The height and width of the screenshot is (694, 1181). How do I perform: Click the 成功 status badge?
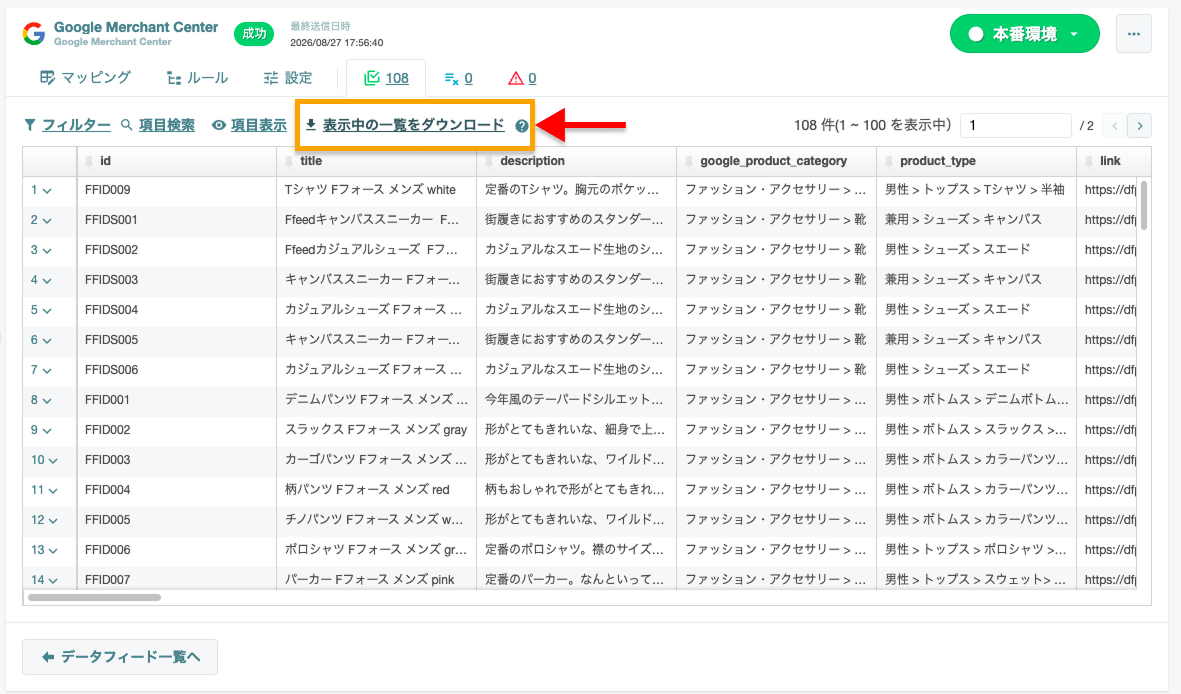coord(254,34)
